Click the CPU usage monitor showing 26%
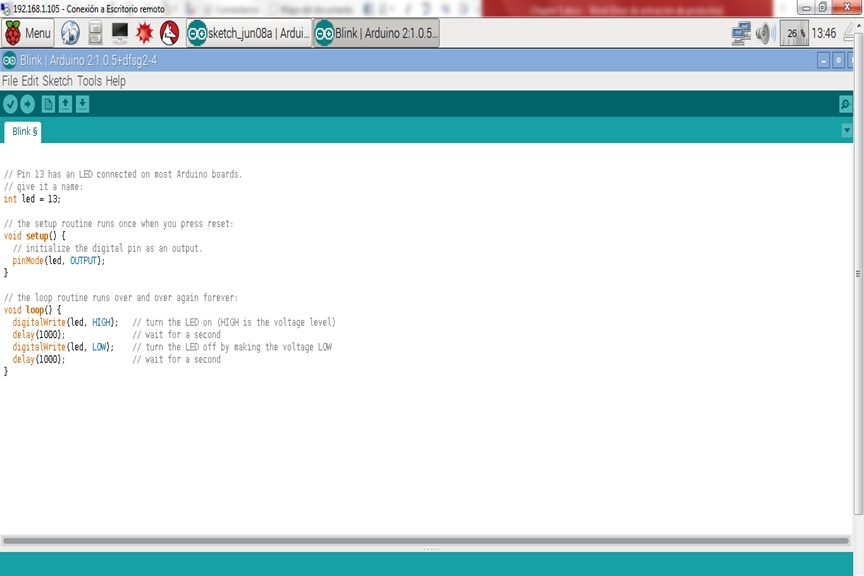864x576 pixels. [795, 33]
